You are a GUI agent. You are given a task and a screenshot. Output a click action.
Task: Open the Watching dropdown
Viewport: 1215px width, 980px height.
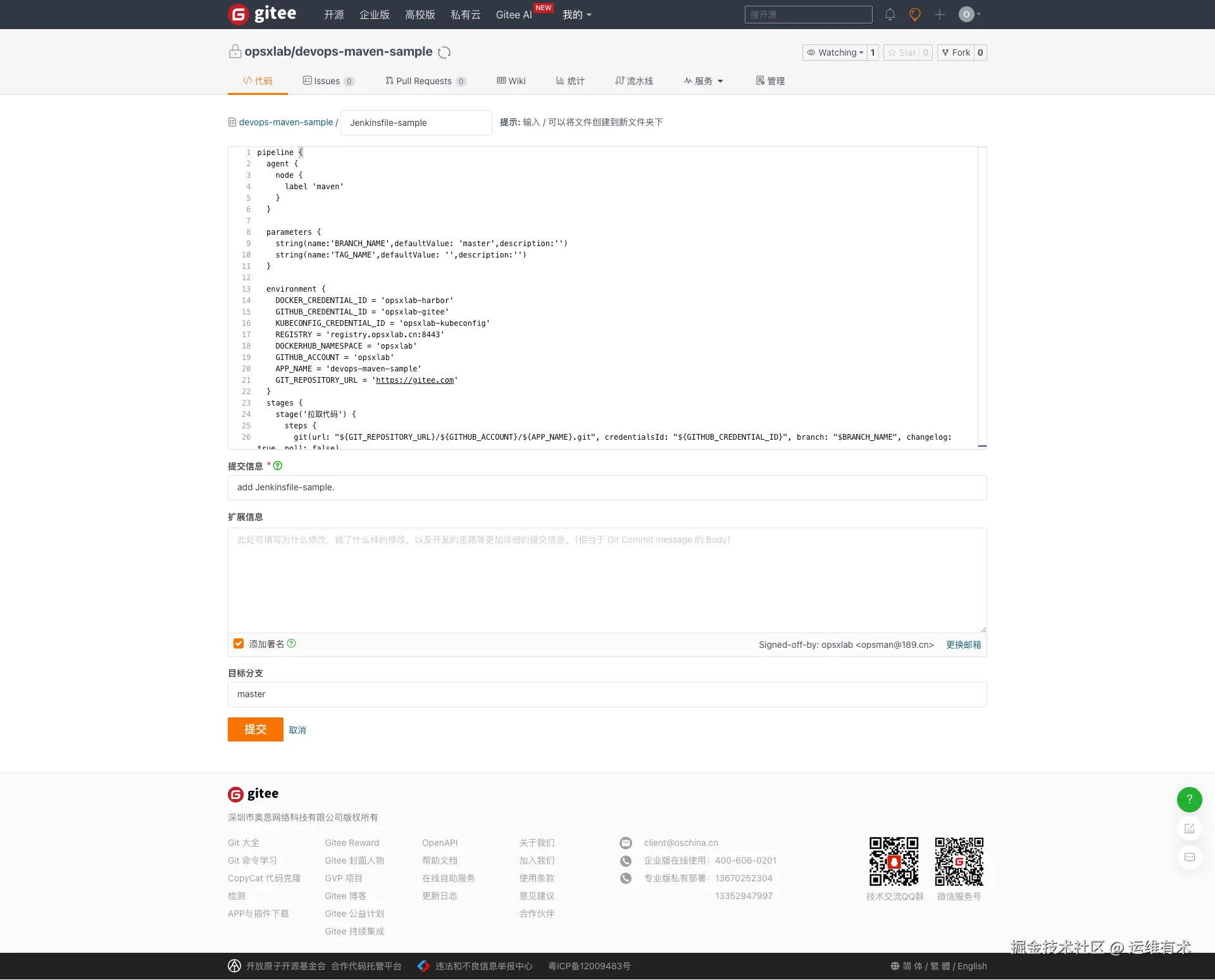click(835, 53)
